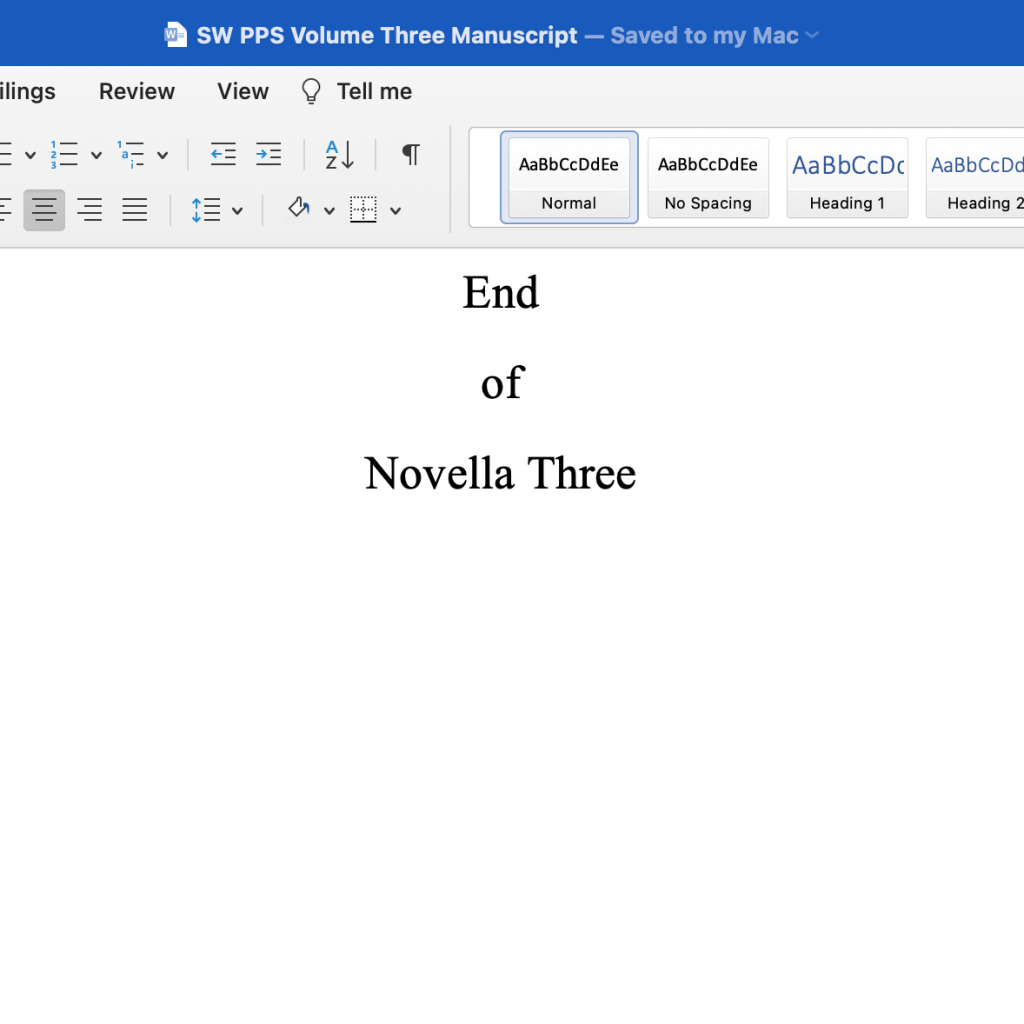The height and width of the screenshot is (1024, 1024).
Task: Open the borders dropdown arrow
Action: tap(395, 210)
